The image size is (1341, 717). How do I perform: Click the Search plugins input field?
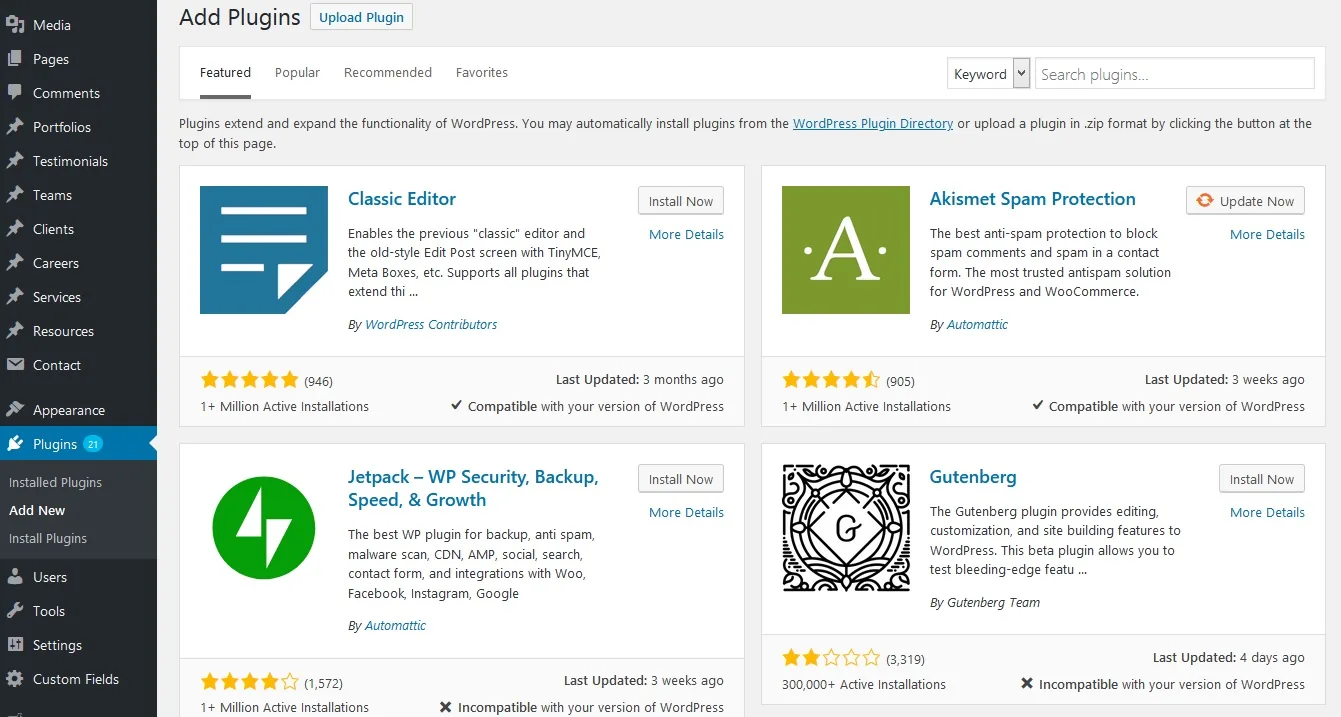(1174, 74)
